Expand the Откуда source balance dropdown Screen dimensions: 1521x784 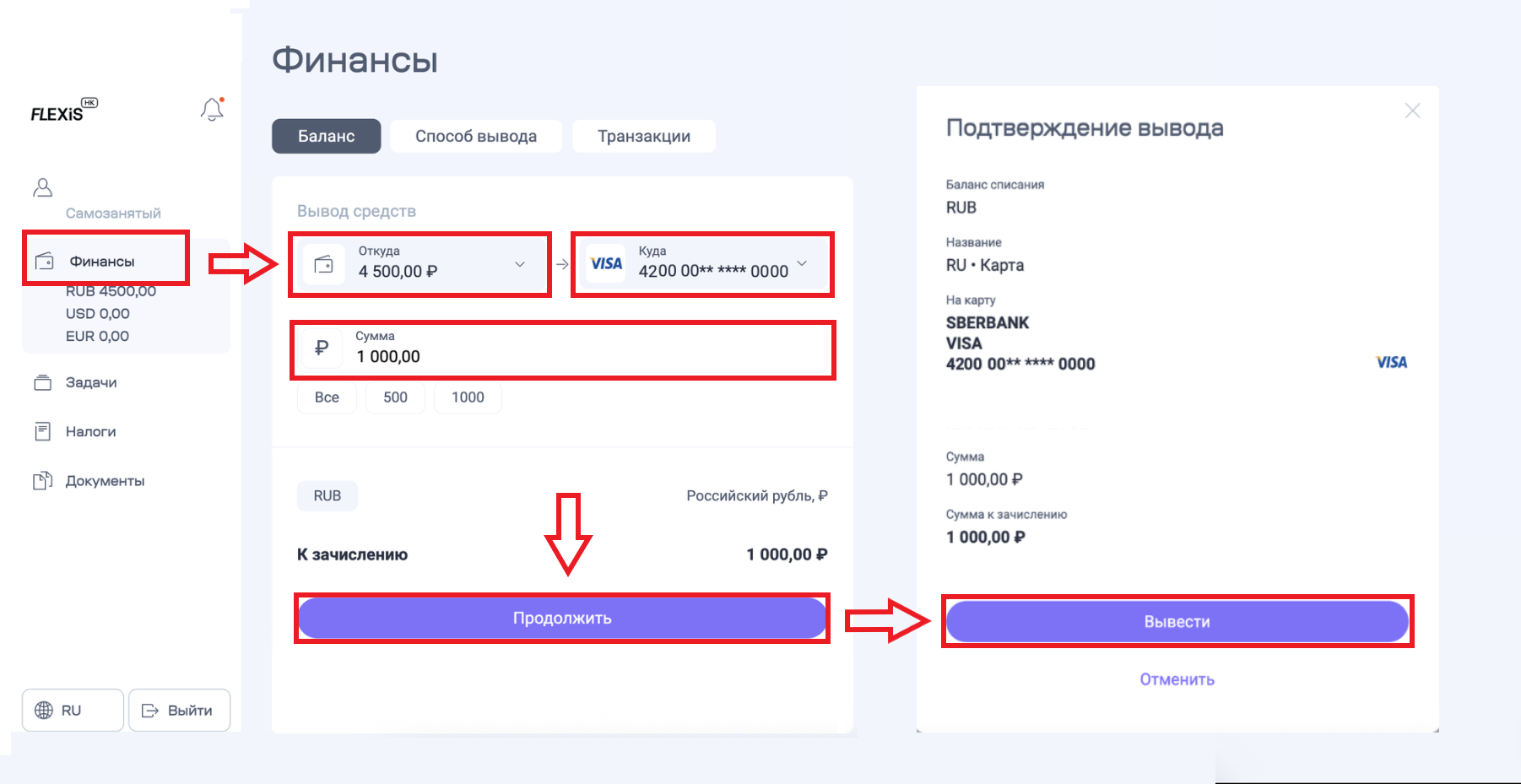pyautogui.click(x=520, y=264)
